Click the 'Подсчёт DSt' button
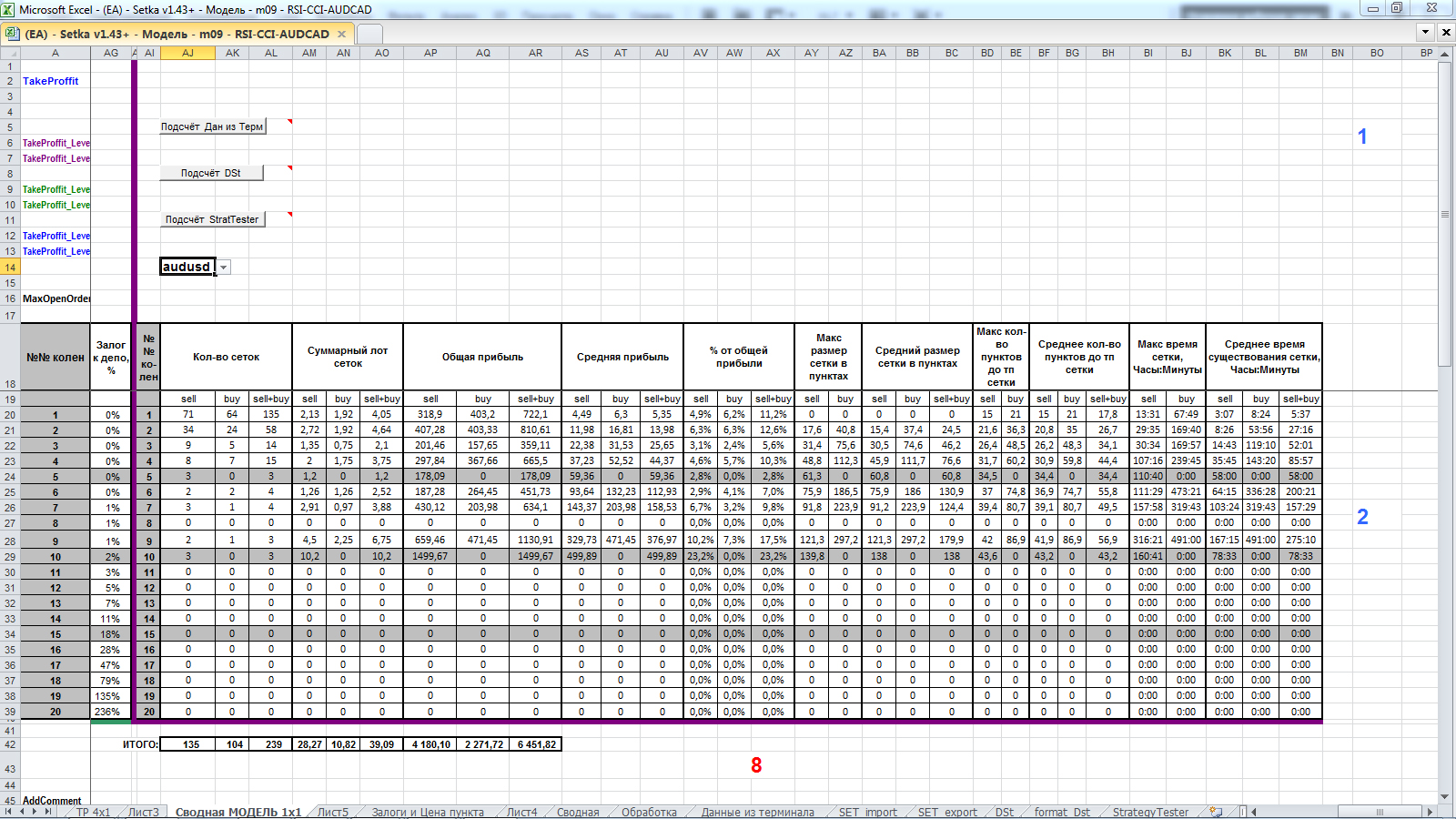1456x819 pixels. click(212, 173)
